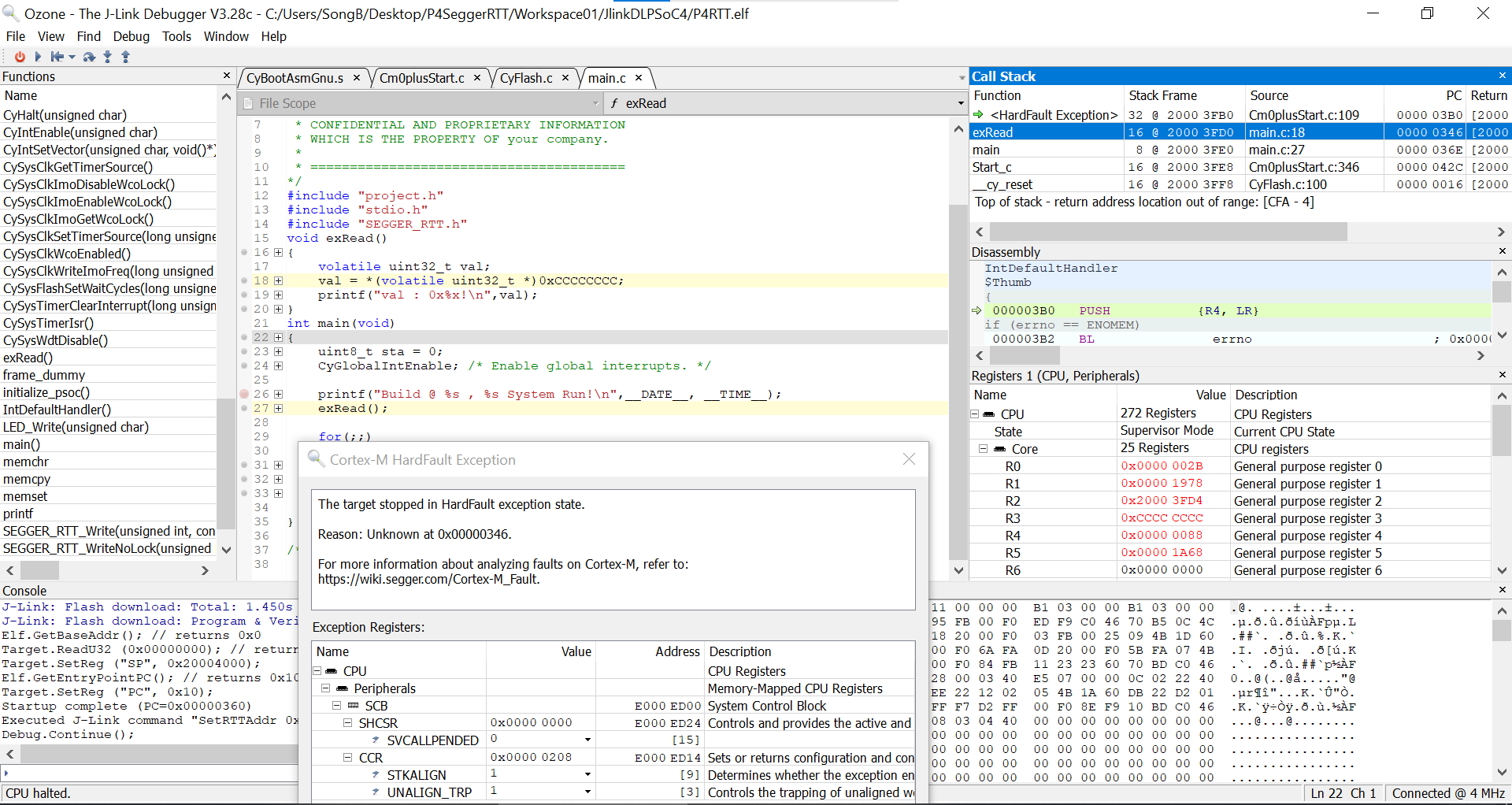
Task: Expand the code fold marker on line 18
Action: (x=278, y=280)
